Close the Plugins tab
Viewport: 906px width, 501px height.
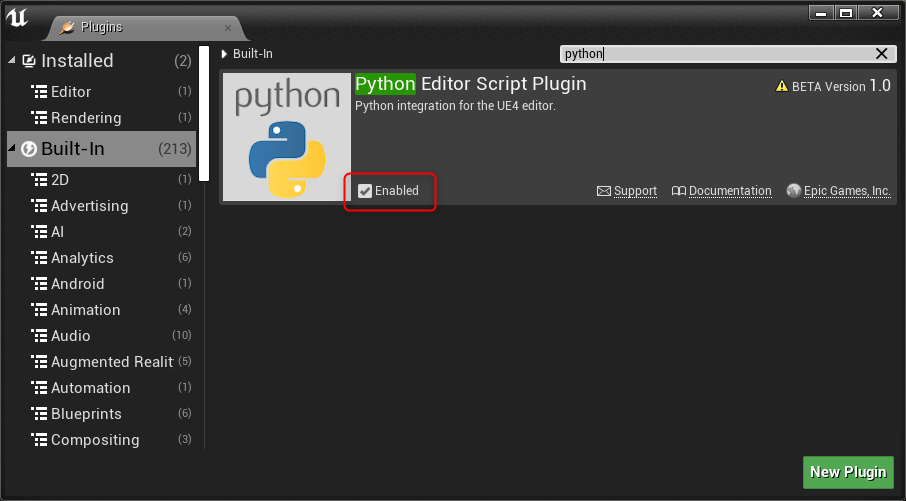(x=228, y=28)
